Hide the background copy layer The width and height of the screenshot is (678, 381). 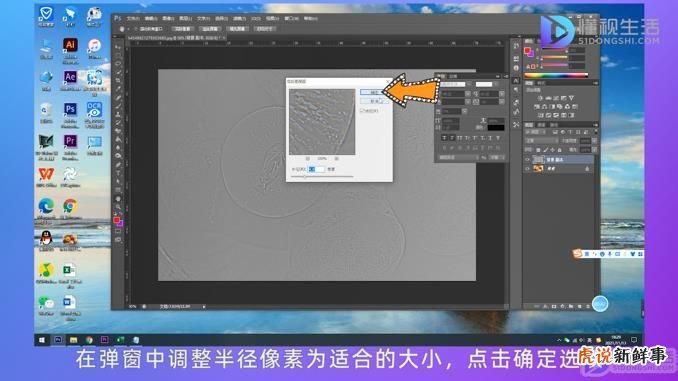coord(527,160)
